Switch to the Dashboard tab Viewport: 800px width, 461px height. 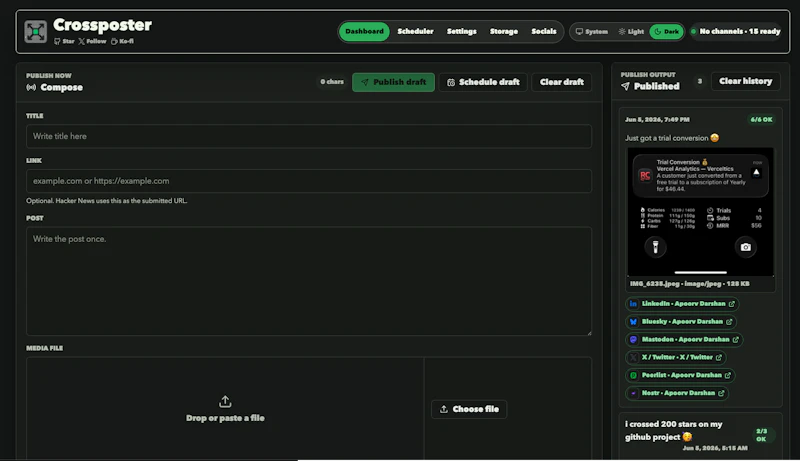click(364, 32)
